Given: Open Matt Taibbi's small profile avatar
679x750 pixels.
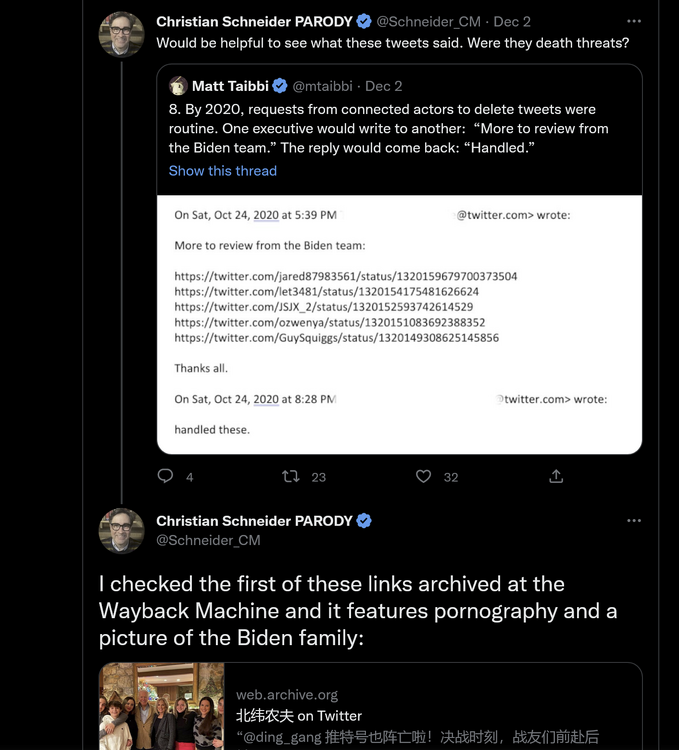Looking at the screenshot, I should (x=179, y=86).
